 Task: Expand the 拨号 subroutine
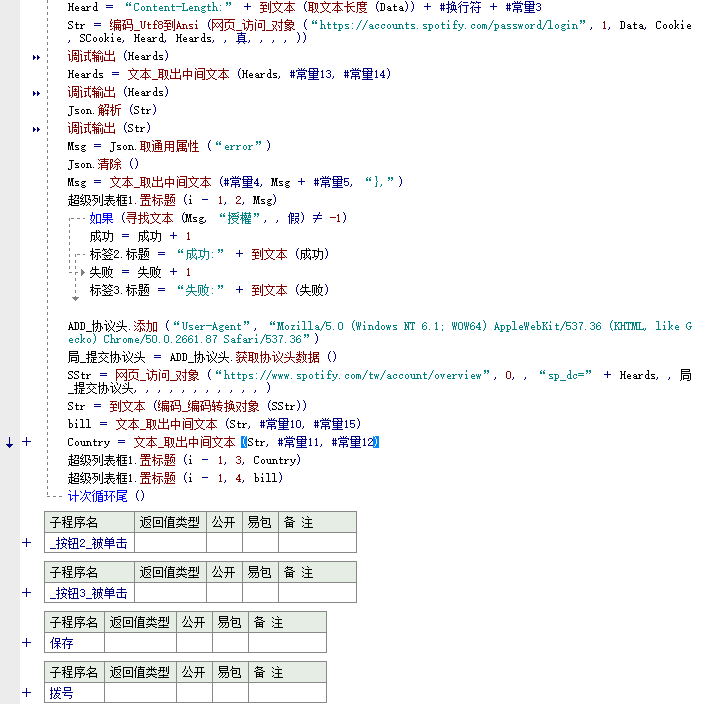[27, 693]
